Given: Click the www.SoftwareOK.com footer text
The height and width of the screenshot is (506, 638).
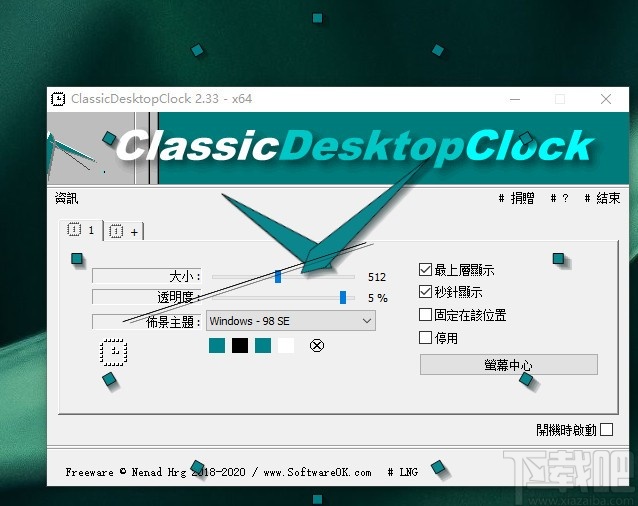Looking at the screenshot, I should coord(317,472).
